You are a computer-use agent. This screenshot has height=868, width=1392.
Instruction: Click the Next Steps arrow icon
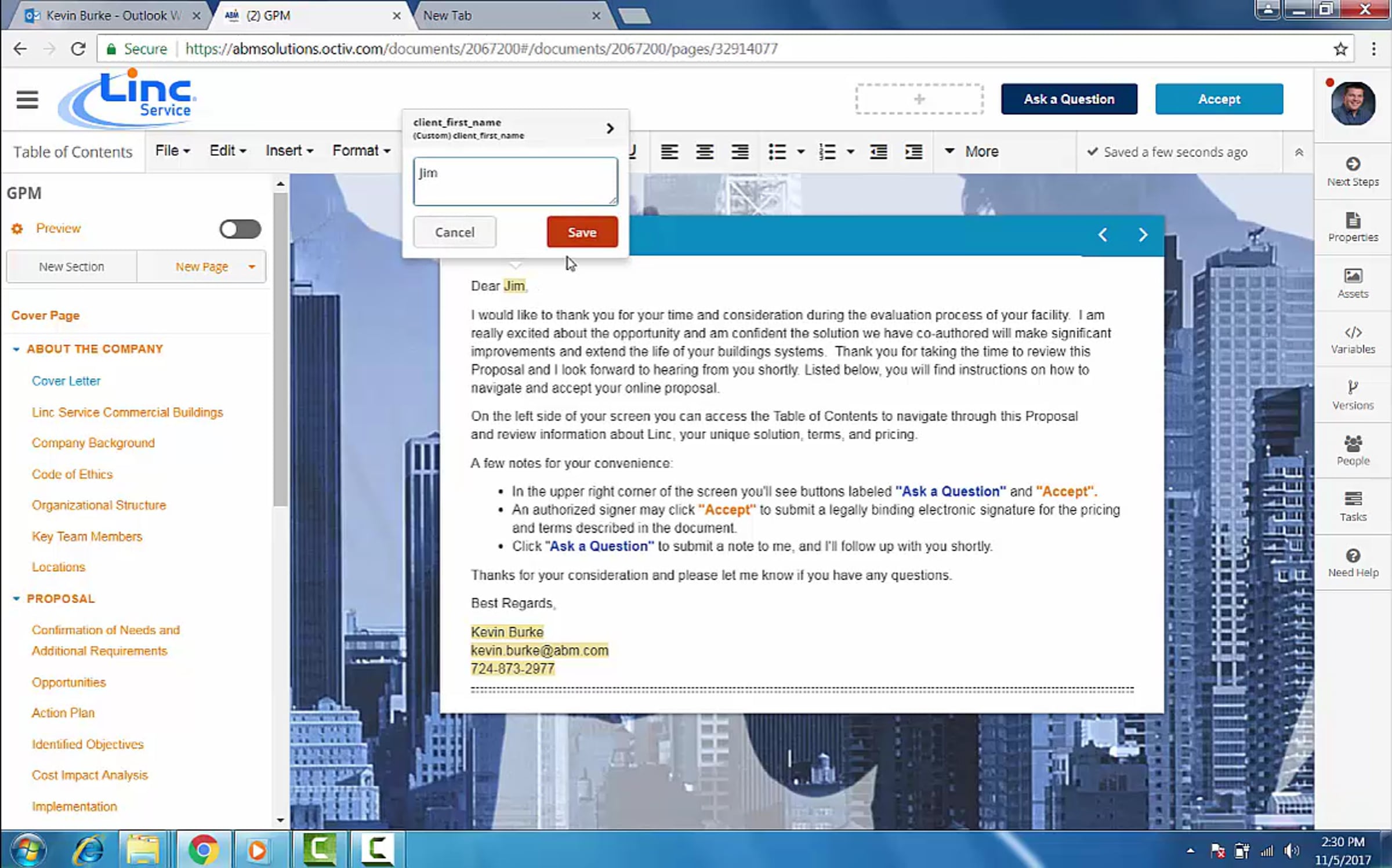(1353, 164)
